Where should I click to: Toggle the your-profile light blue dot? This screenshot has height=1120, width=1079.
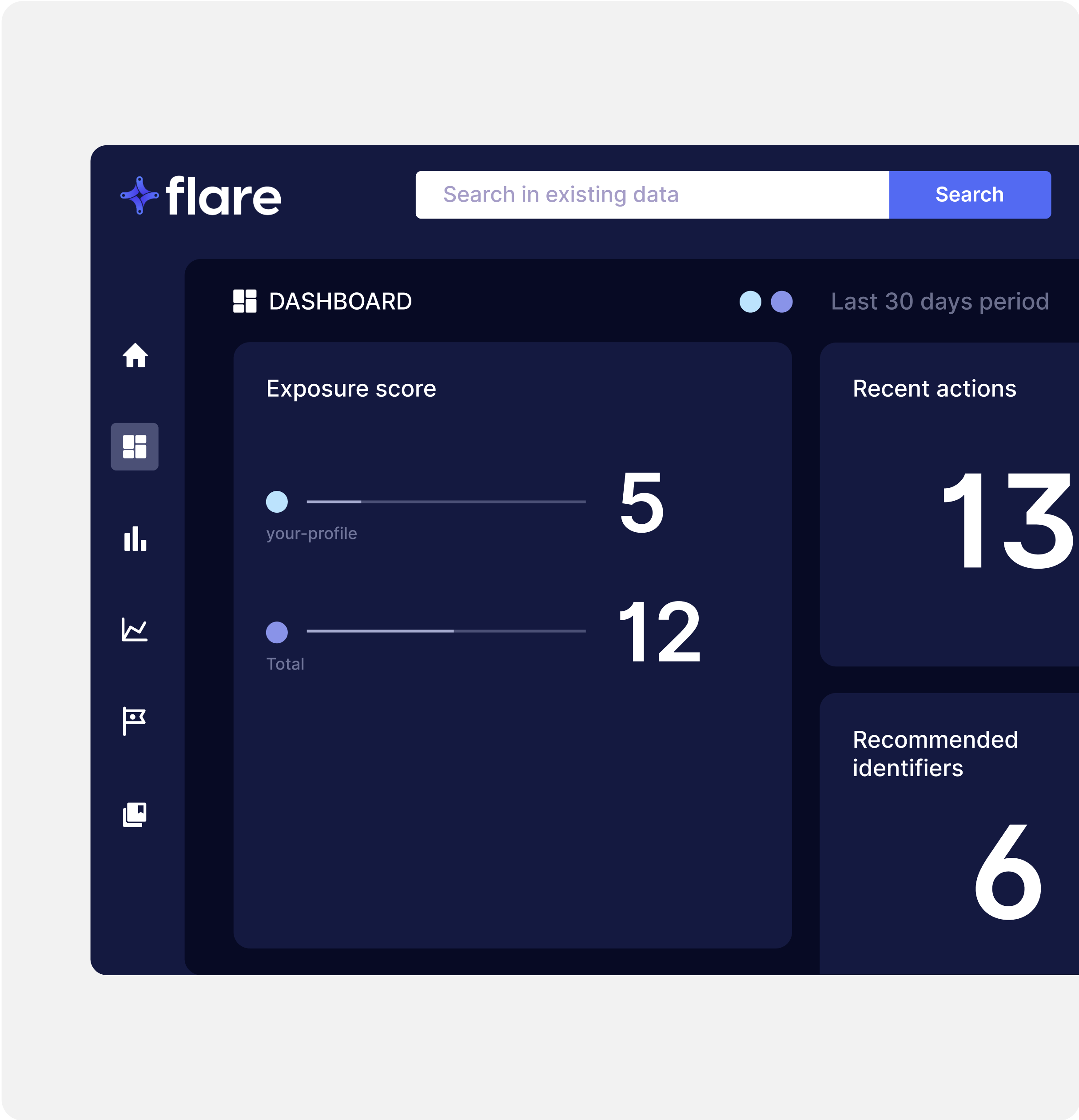[277, 502]
